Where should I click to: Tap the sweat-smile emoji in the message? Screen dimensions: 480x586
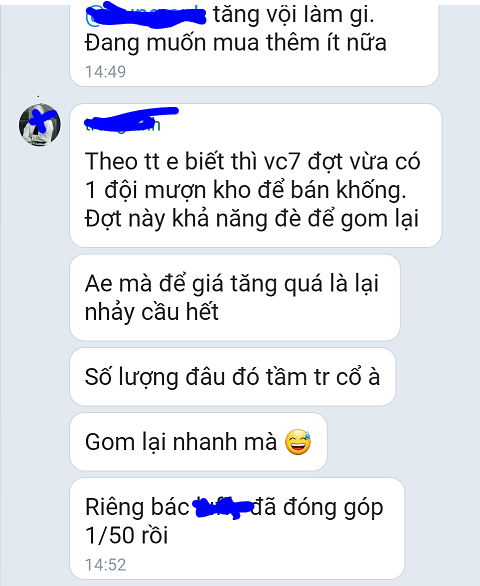pyautogui.click(x=298, y=442)
